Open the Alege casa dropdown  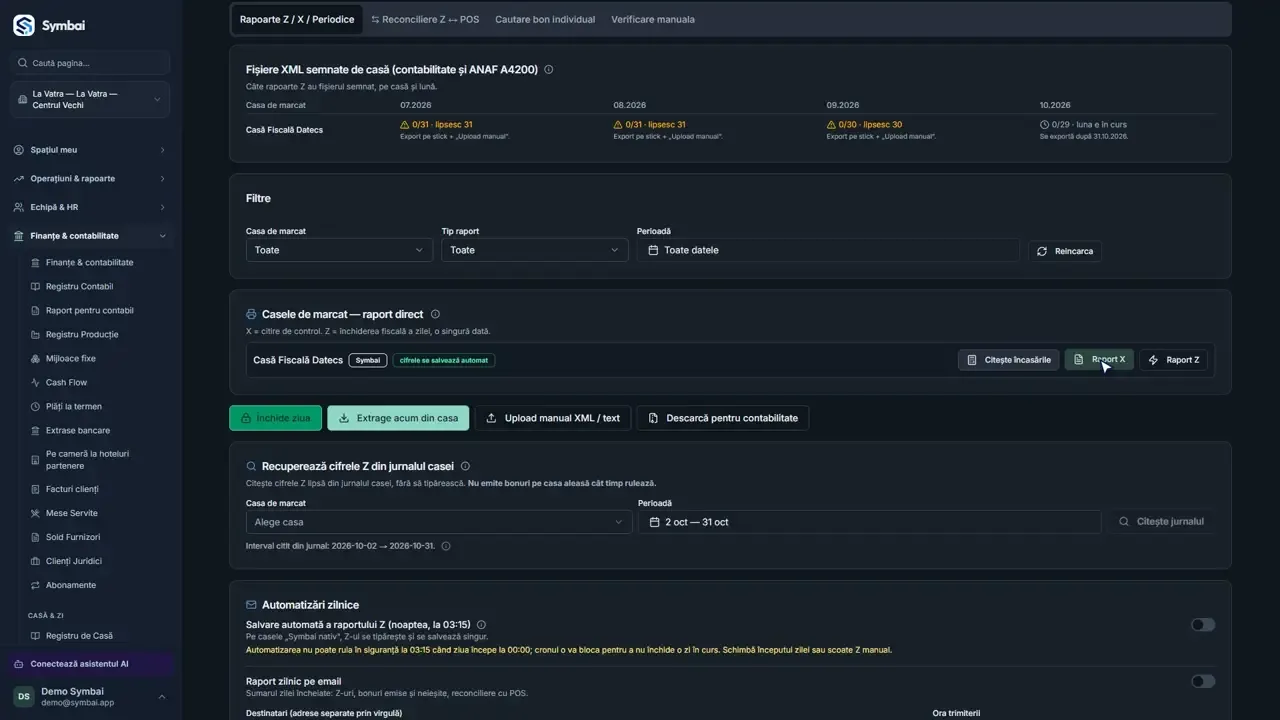pos(439,522)
